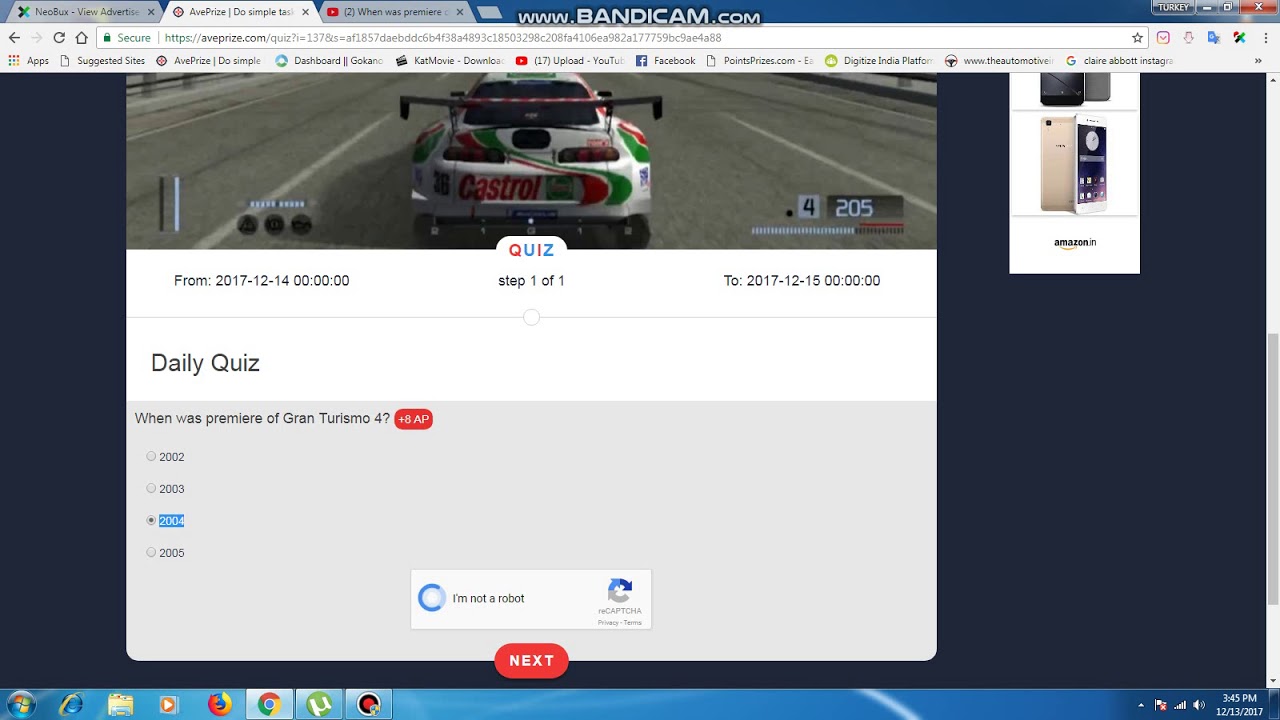
Task: Click the red NEXT button
Action: coord(531,661)
